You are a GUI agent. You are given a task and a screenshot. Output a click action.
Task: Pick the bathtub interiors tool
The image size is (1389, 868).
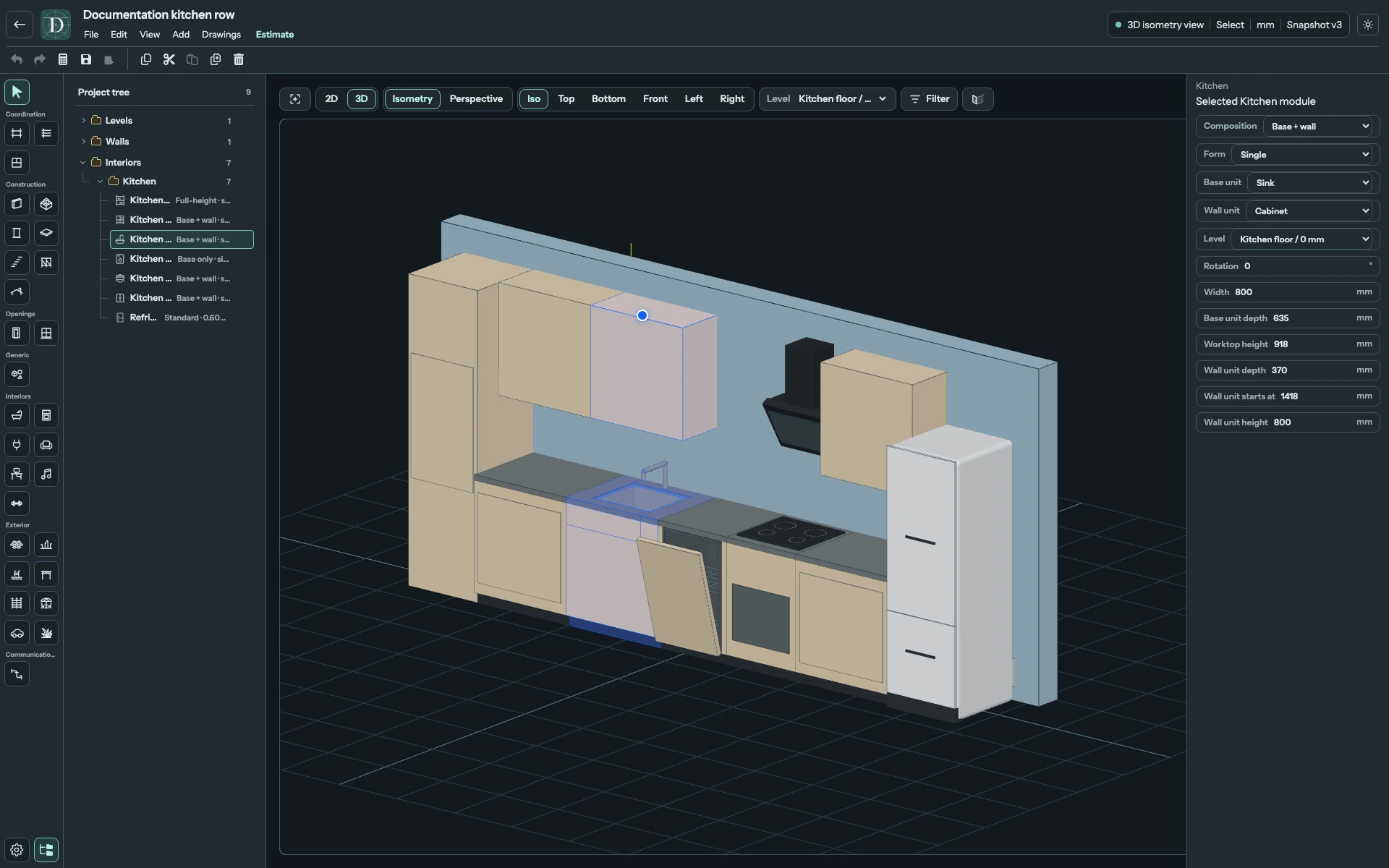[17, 416]
